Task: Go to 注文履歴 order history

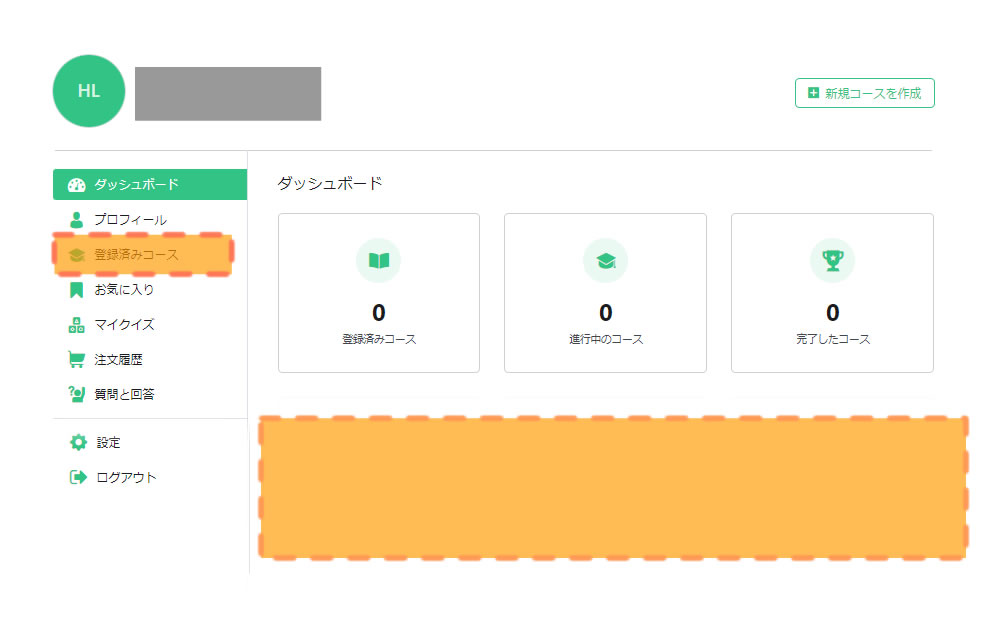Action: [x=118, y=359]
